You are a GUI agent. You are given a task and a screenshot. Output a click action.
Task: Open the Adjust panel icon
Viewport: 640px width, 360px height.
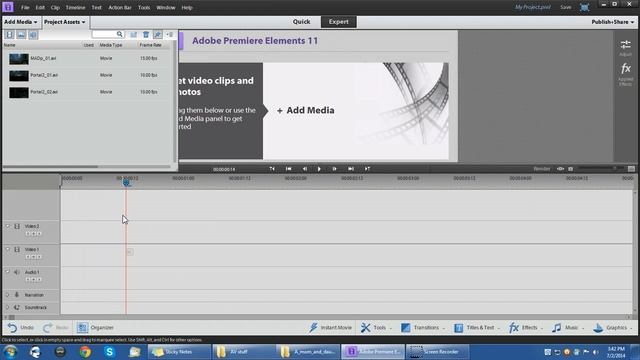[x=625, y=48]
